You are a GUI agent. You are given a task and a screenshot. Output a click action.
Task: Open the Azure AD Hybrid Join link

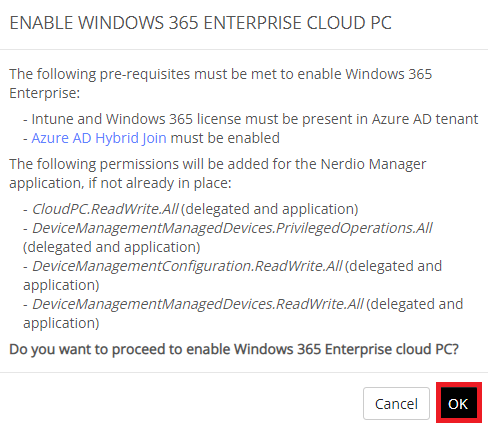point(99,138)
